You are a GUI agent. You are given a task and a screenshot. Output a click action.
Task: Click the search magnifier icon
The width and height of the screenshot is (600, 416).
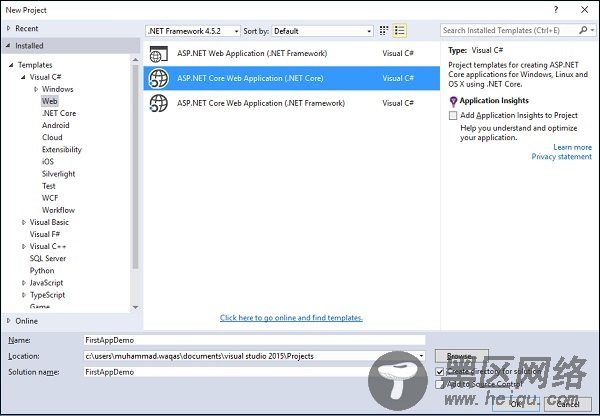tap(583, 30)
